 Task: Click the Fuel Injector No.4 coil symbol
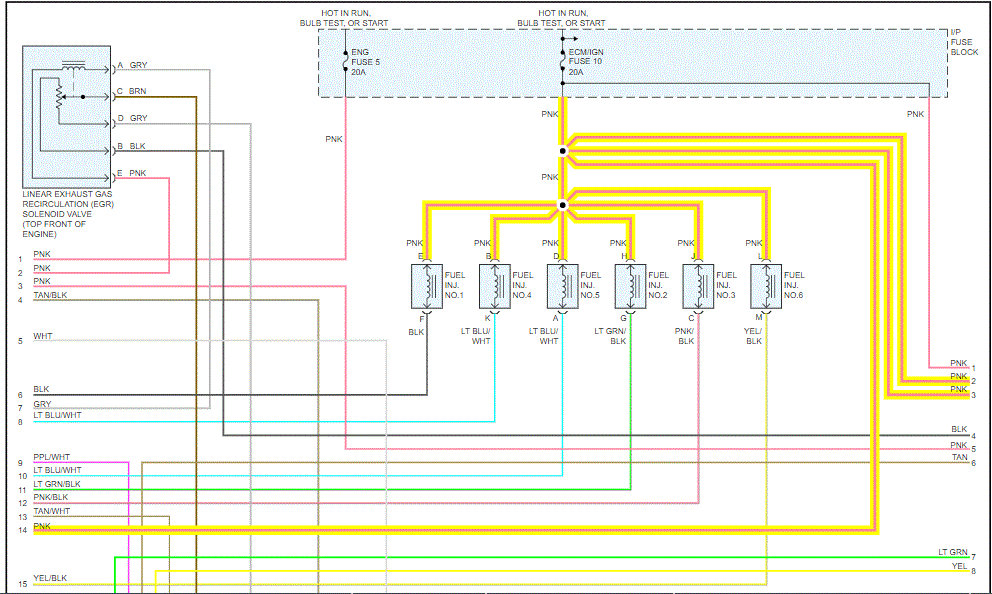pyautogui.click(x=495, y=286)
